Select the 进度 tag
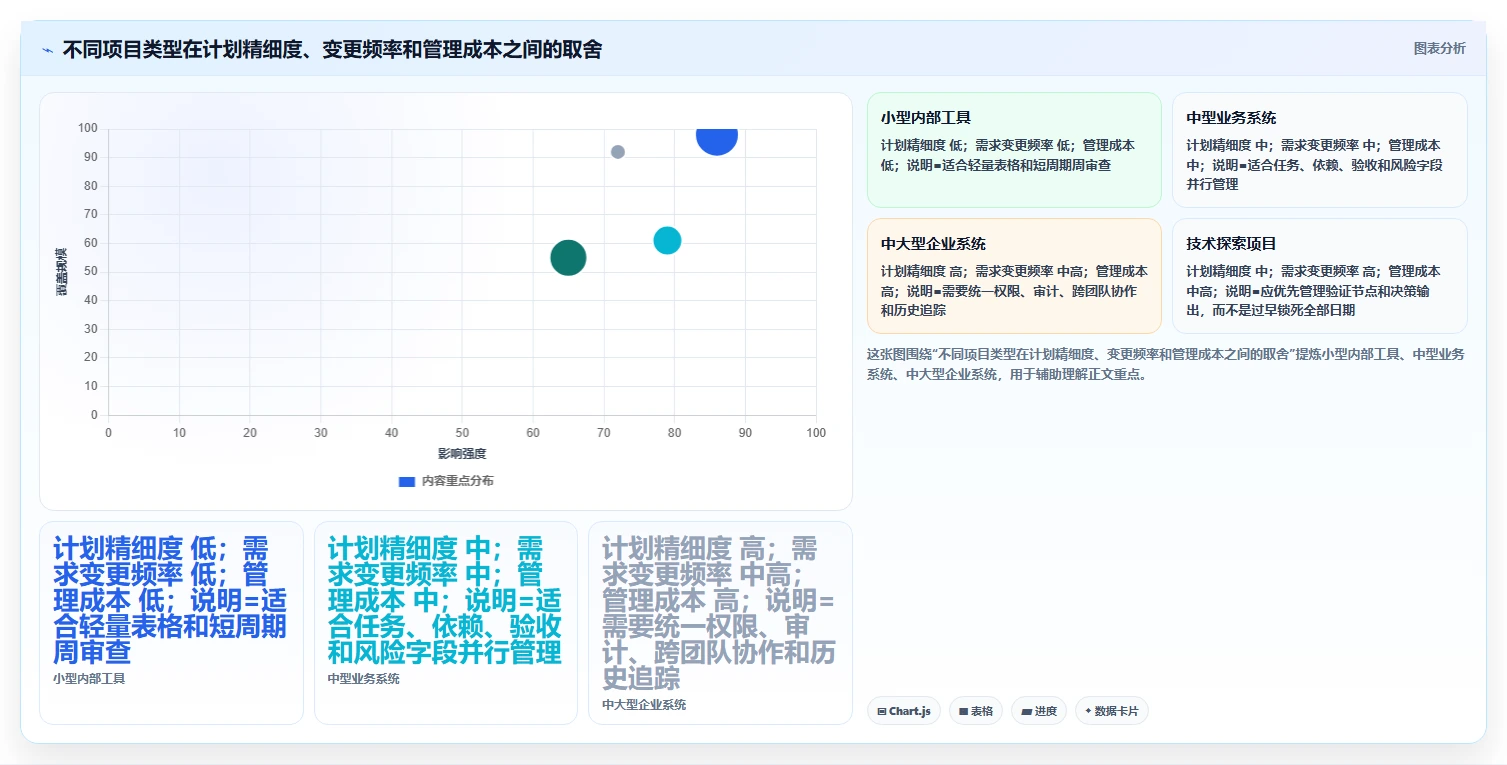1507x765 pixels. point(1039,711)
